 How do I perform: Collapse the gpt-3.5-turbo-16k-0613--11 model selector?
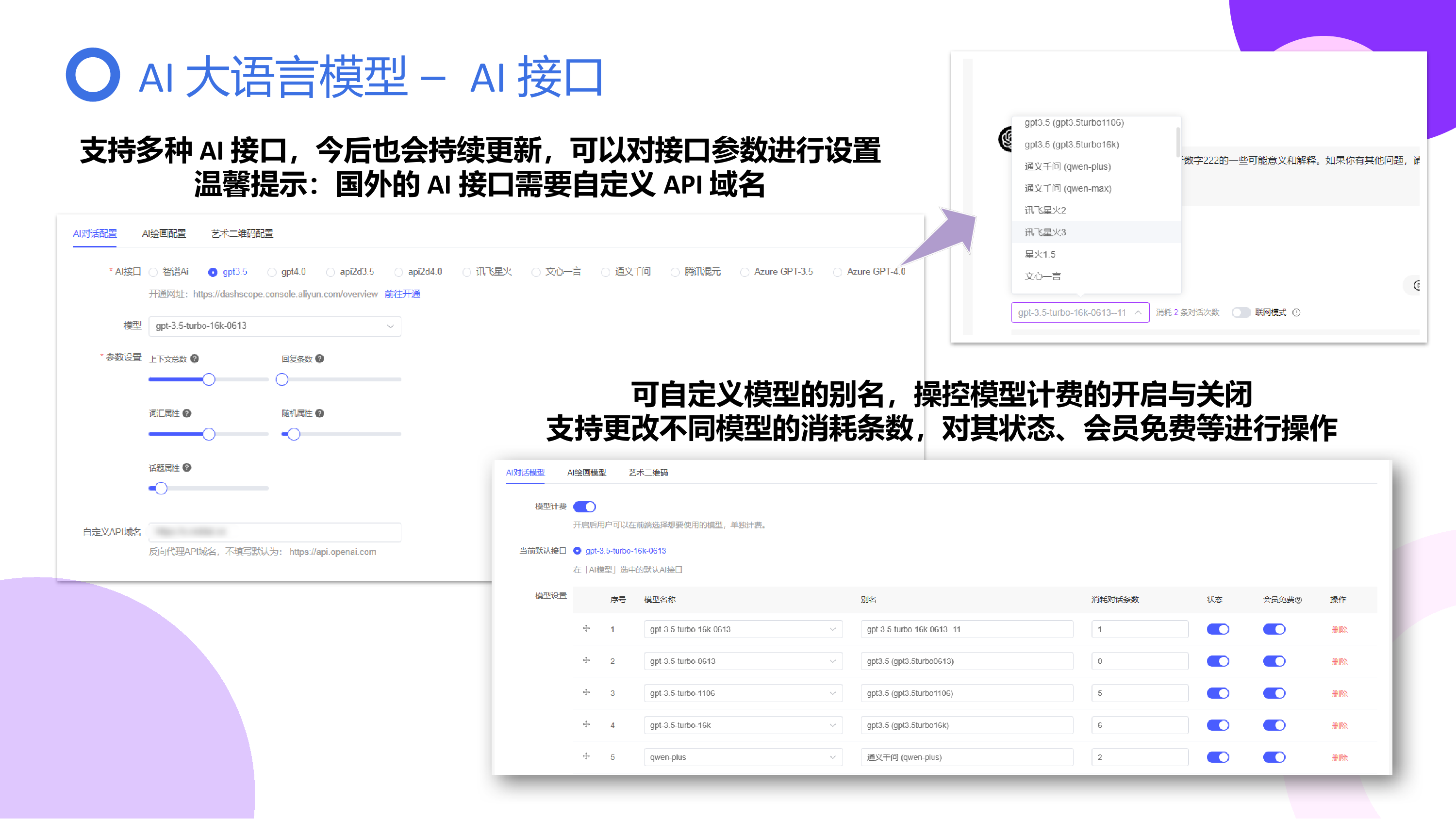tap(1079, 312)
